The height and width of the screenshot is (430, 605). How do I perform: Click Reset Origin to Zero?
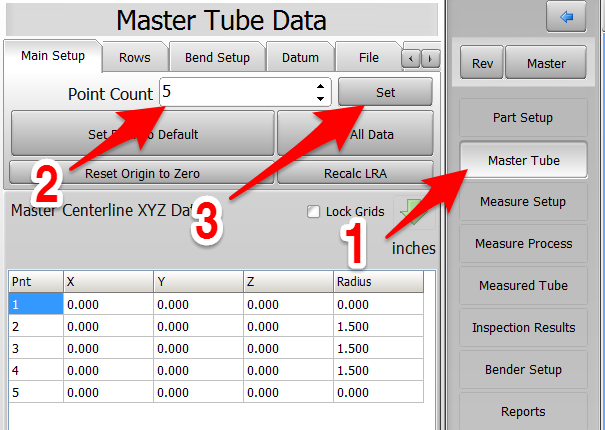142,173
